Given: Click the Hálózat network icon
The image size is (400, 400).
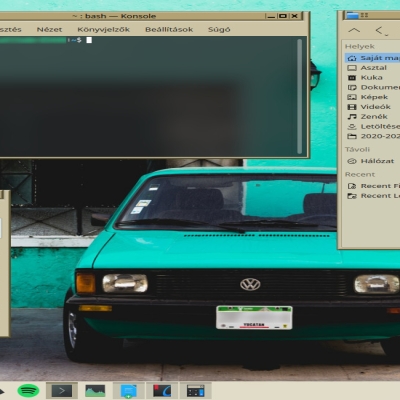Looking at the screenshot, I should click(x=352, y=161).
